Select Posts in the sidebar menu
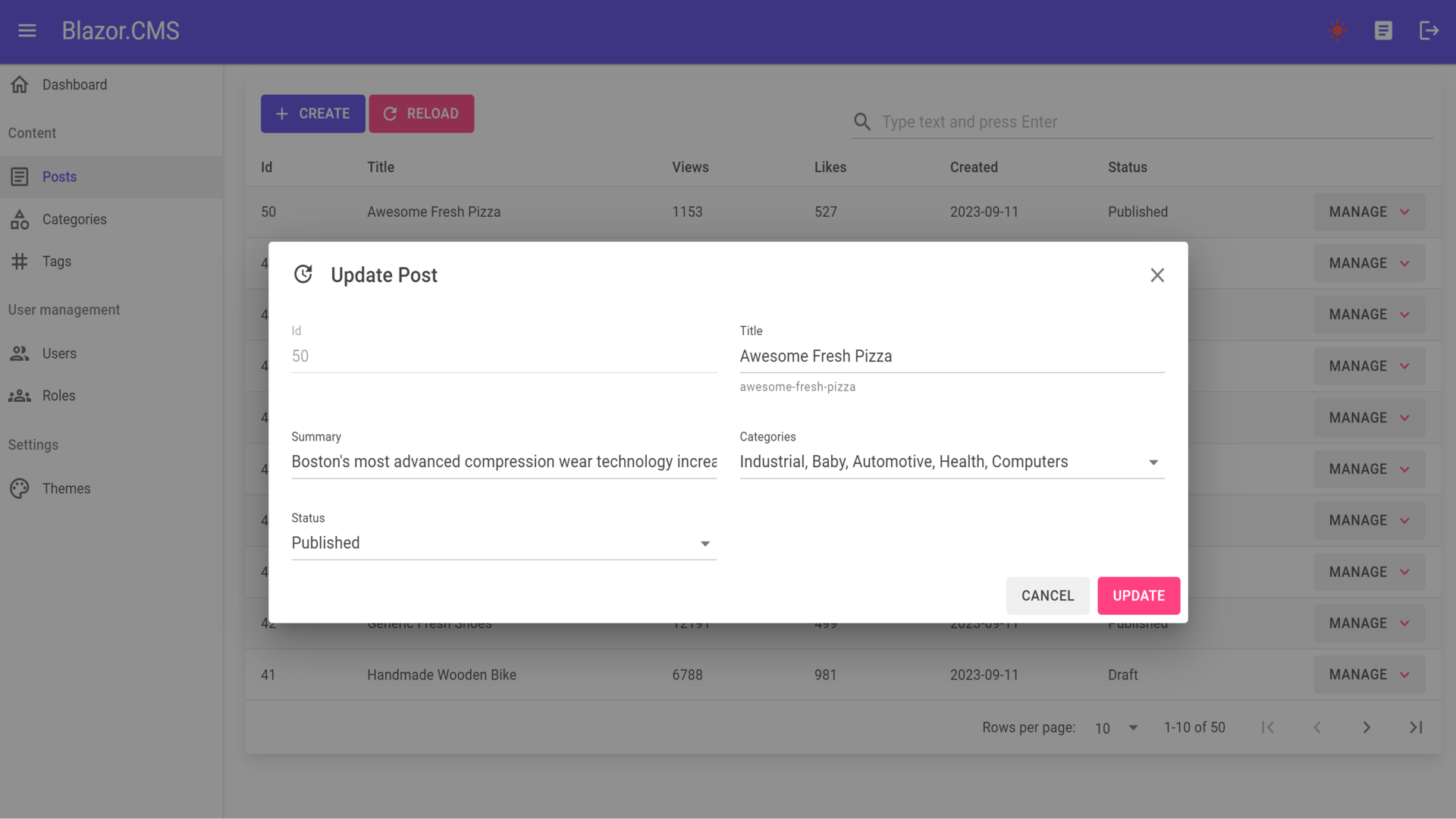Viewport: 1456px width, 819px height. coord(59,177)
